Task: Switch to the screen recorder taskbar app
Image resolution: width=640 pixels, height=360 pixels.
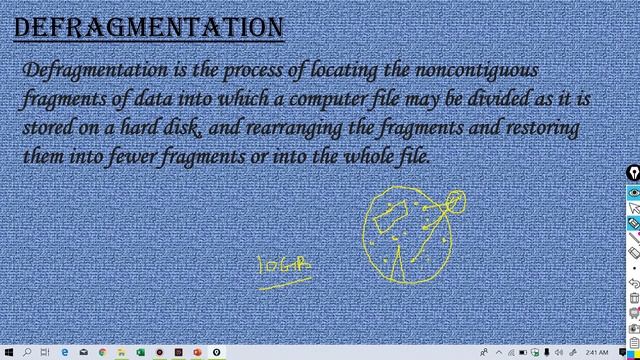Action: click(x=160, y=352)
